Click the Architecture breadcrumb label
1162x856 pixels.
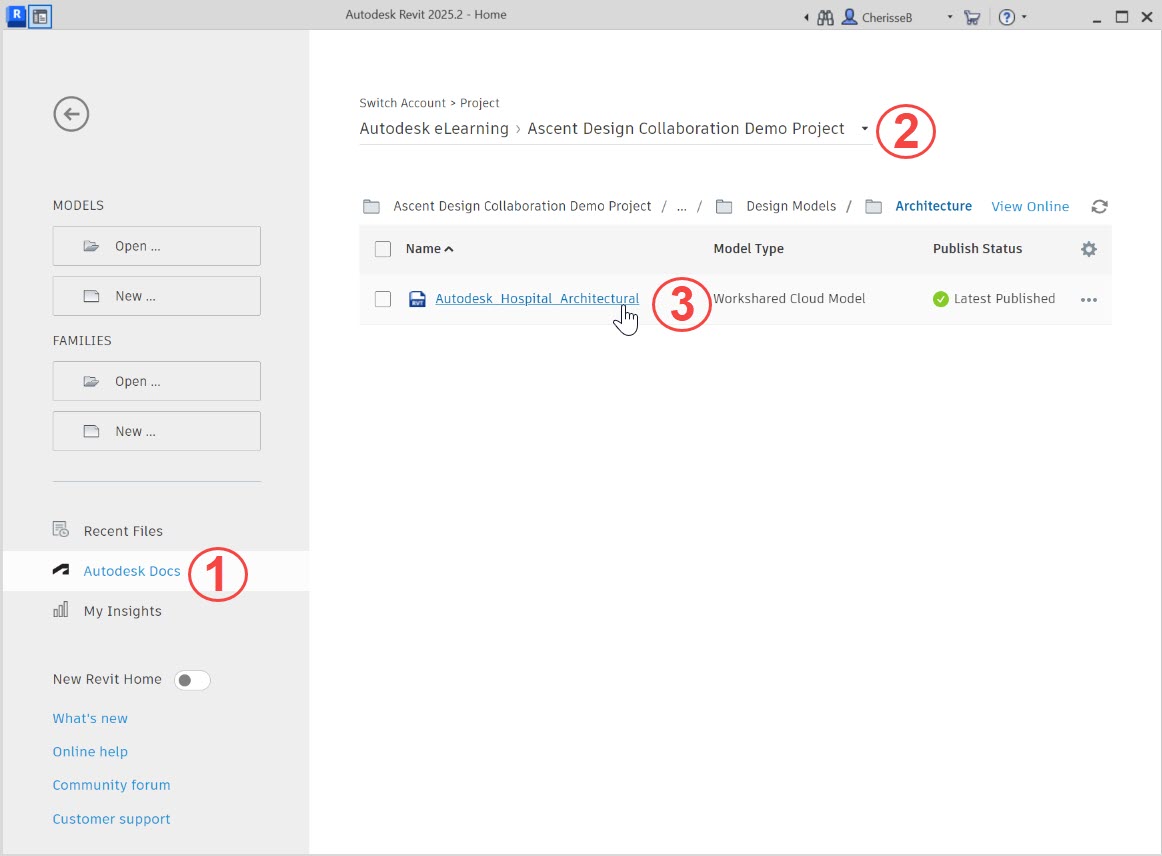933,206
